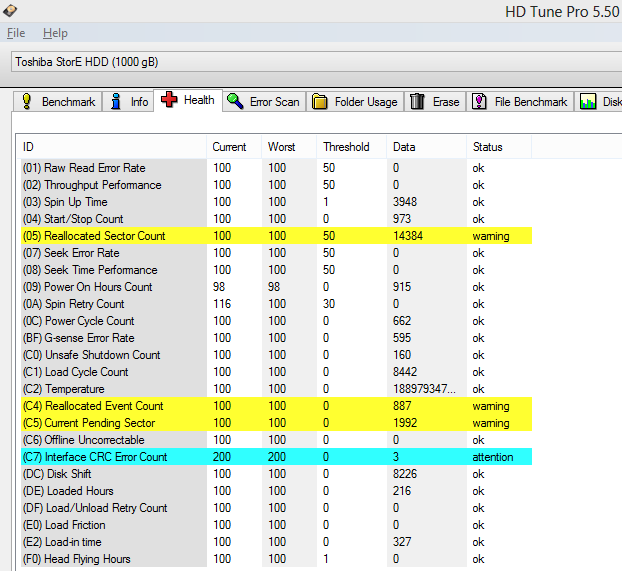Click the HD Tune app icon in title bar
The height and width of the screenshot is (571, 622).
coord(10,10)
